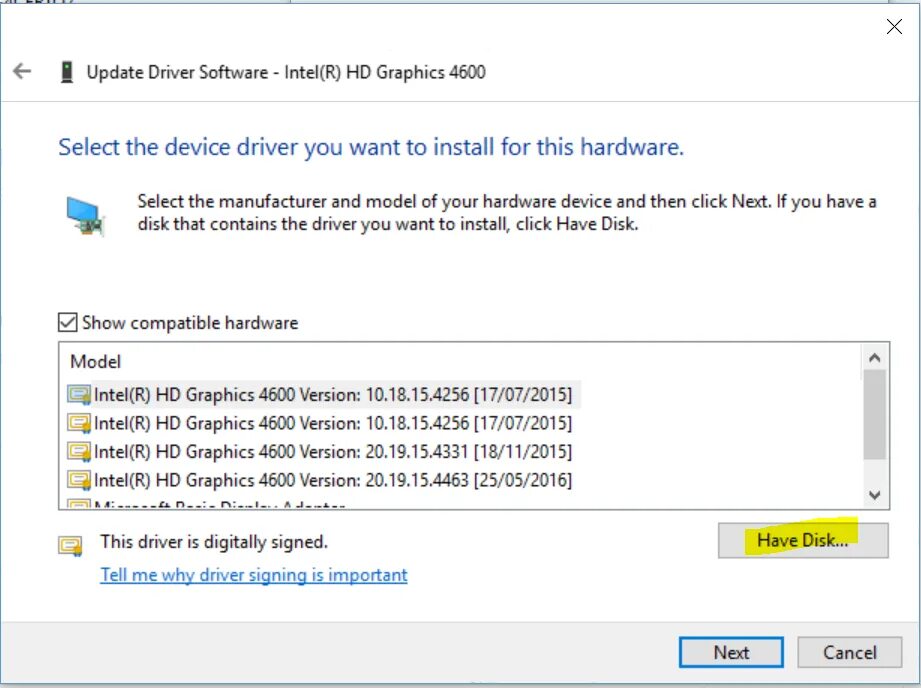Click the display adapter hardware icon
921x688 pixels.
point(85,216)
